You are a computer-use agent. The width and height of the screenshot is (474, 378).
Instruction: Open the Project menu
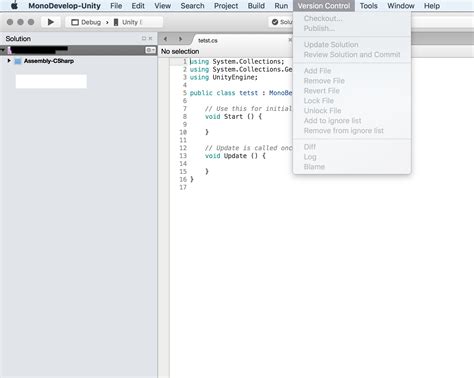(x=226, y=6)
